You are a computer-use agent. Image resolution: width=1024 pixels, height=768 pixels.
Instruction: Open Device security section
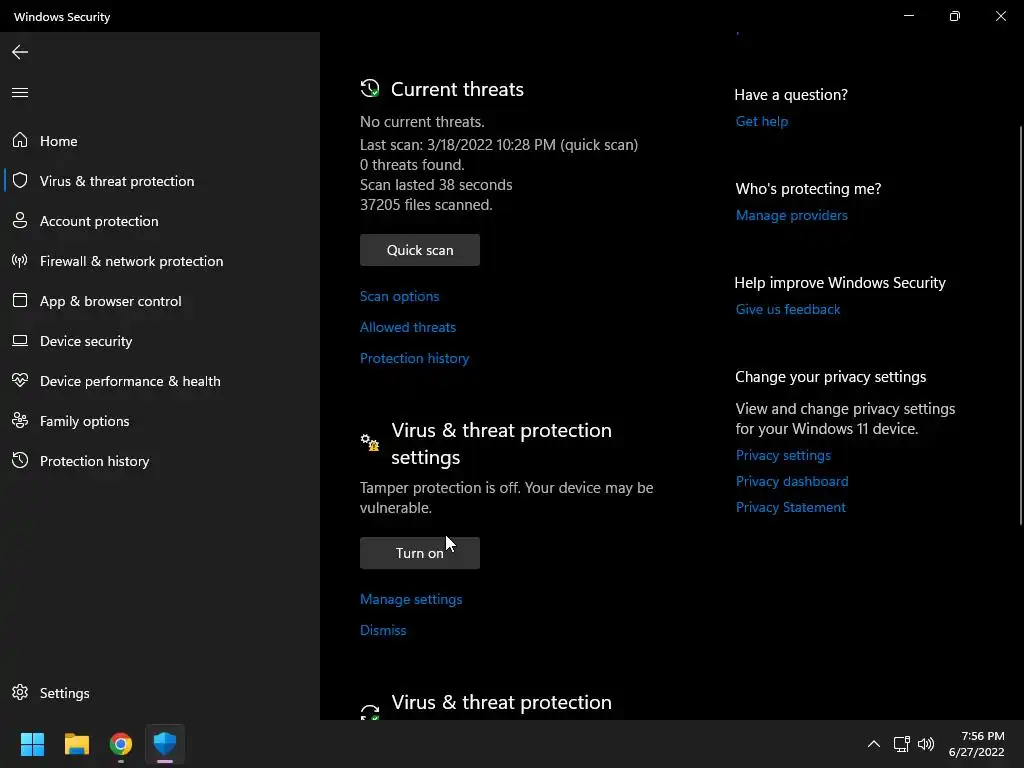tap(160, 341)
